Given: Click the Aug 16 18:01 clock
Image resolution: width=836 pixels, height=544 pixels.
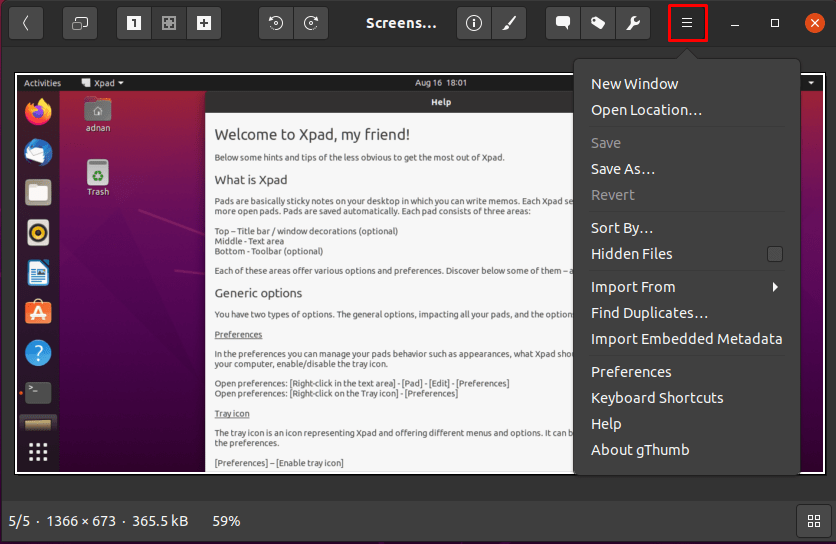Looking at the screenshot, I should (x=441, y=83).
